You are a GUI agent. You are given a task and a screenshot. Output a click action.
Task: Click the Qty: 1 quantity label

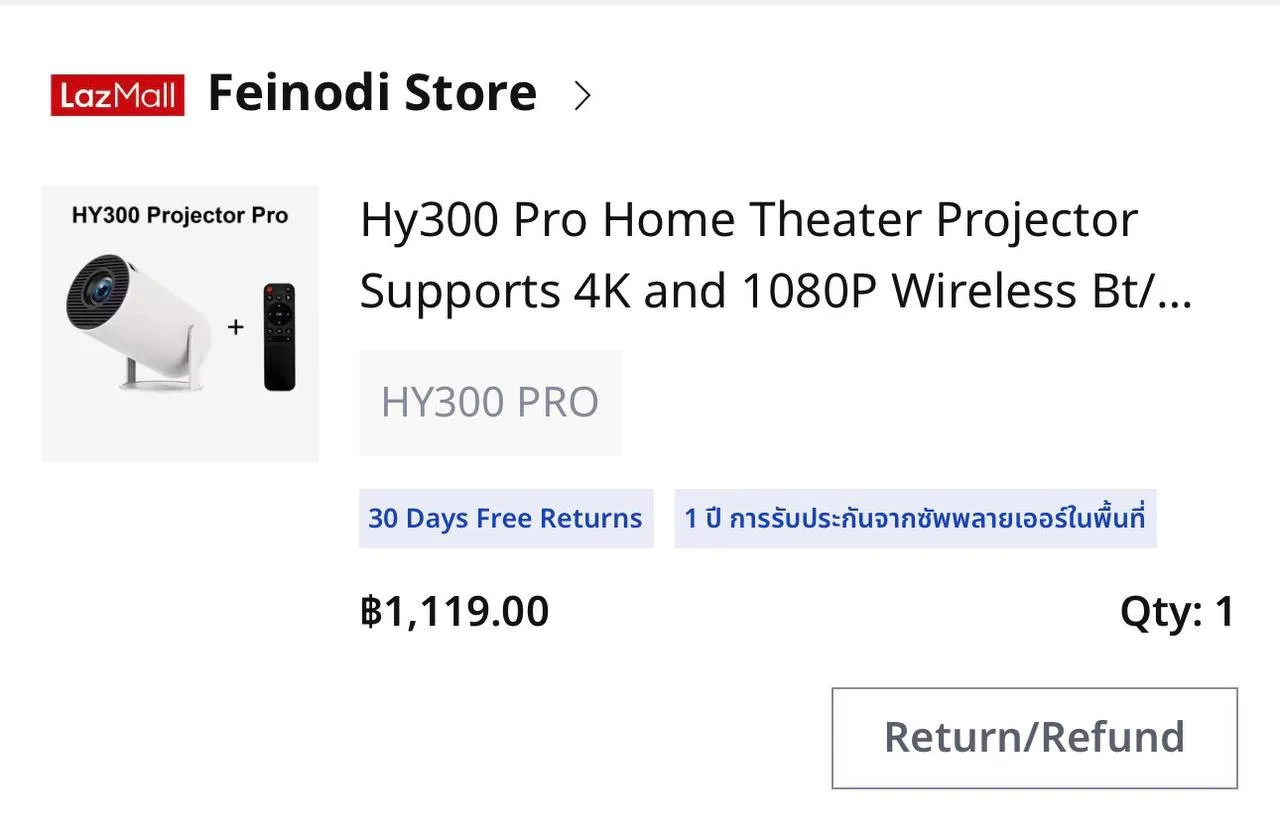point(1177,611)
